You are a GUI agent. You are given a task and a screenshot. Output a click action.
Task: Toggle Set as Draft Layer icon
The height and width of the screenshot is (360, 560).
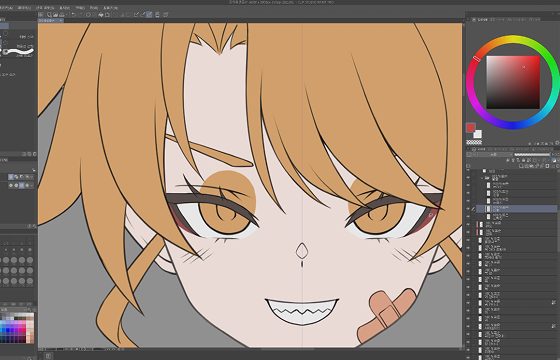click(x=518, y=160)
